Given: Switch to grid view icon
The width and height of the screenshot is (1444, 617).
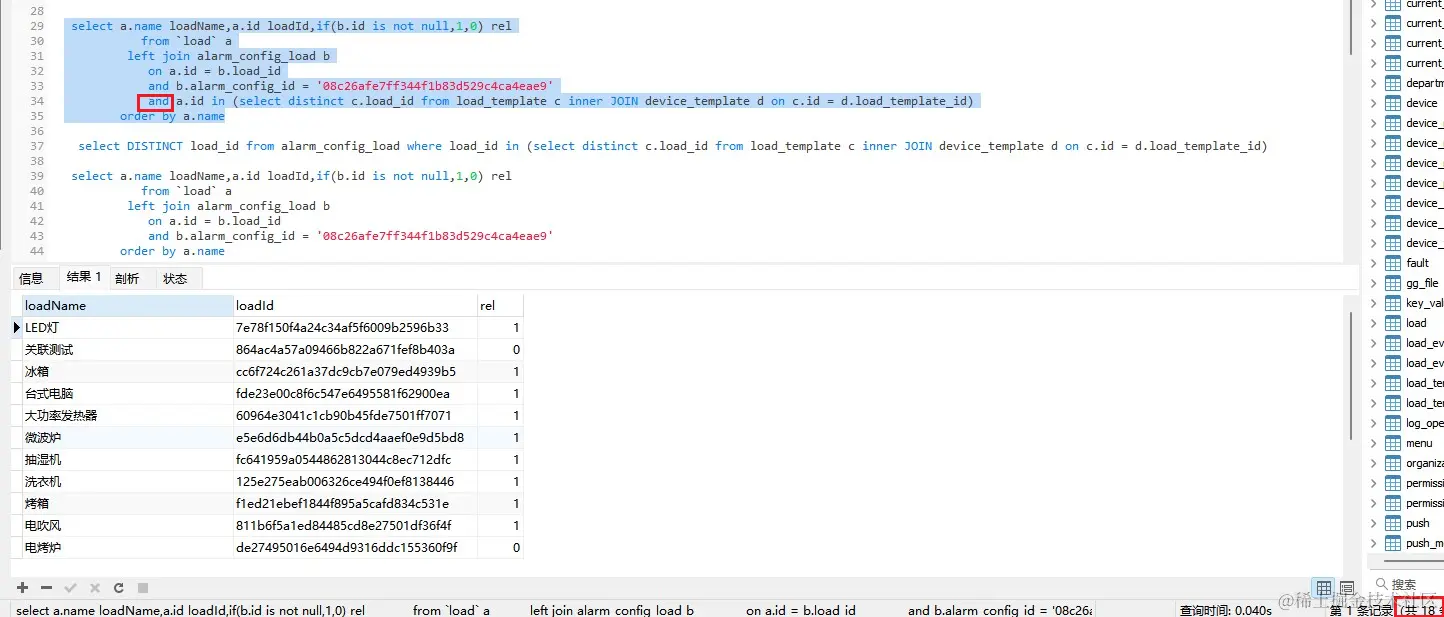Looking at the screenshot, I should click(x=1324, y=588).
